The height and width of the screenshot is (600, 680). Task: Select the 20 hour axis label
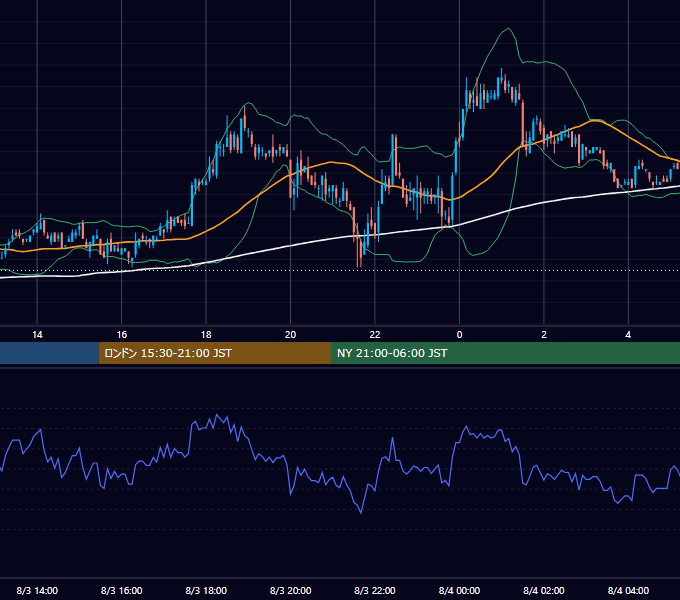tap(291, 335)
